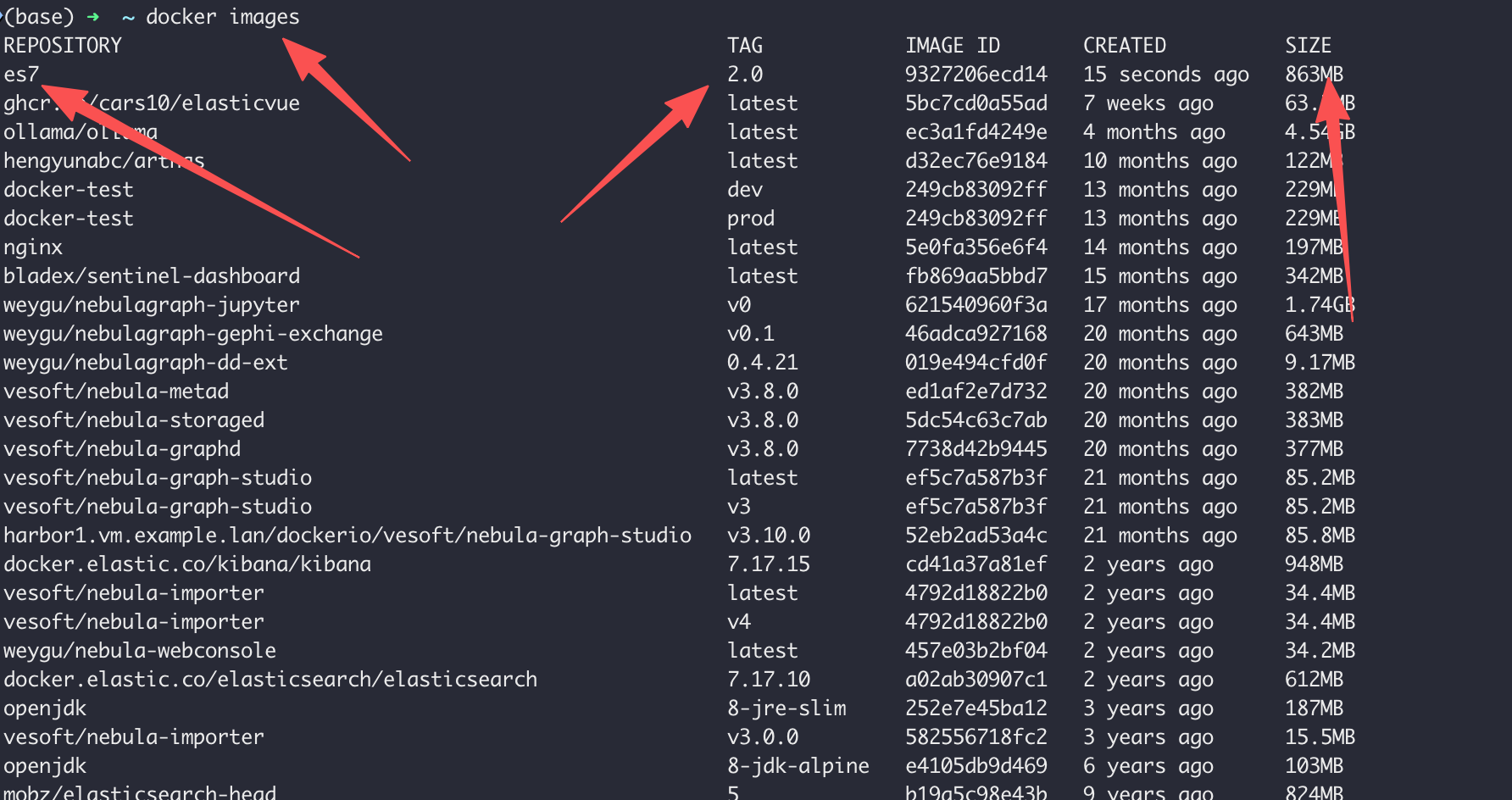1512x800 pixels.
Task: Click image ID a02ab30907c1
Action: click(x=976, y=680)
